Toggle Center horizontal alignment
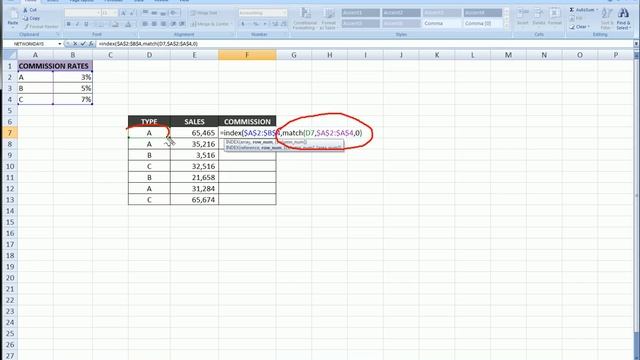Screen dimensions: 640x360 pos(154,24)
